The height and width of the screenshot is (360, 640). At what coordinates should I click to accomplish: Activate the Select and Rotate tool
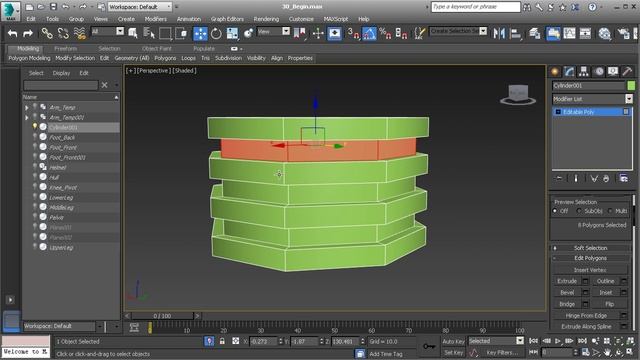click(216, 33)
